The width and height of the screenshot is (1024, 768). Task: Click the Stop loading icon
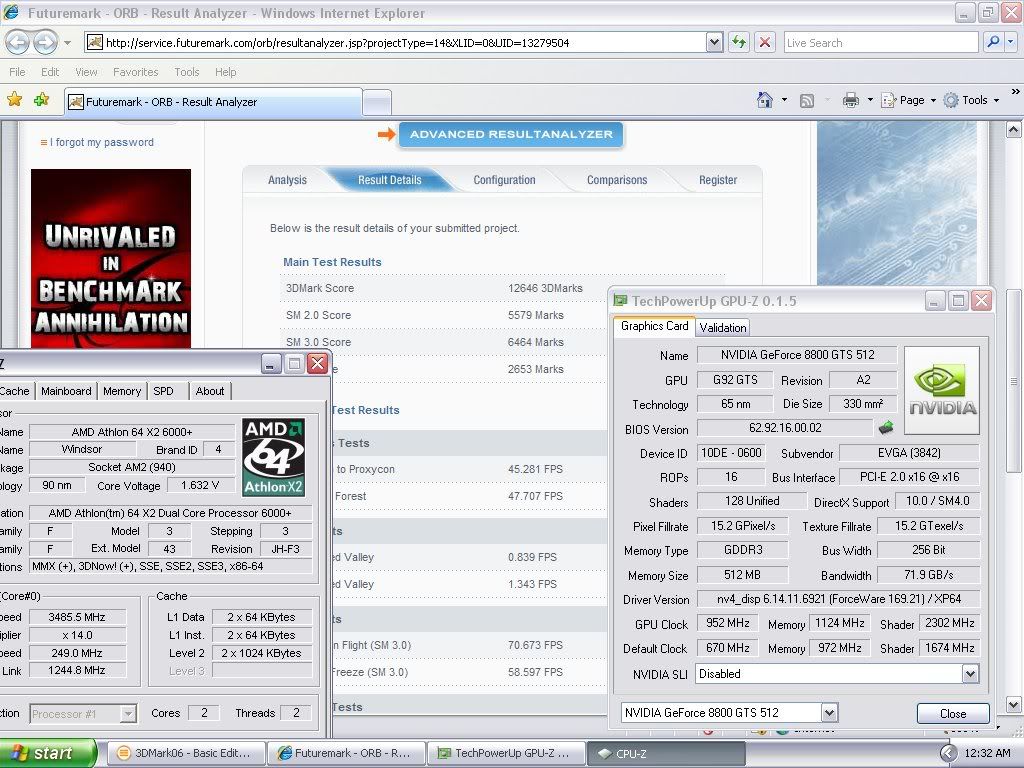pos(765,42)
